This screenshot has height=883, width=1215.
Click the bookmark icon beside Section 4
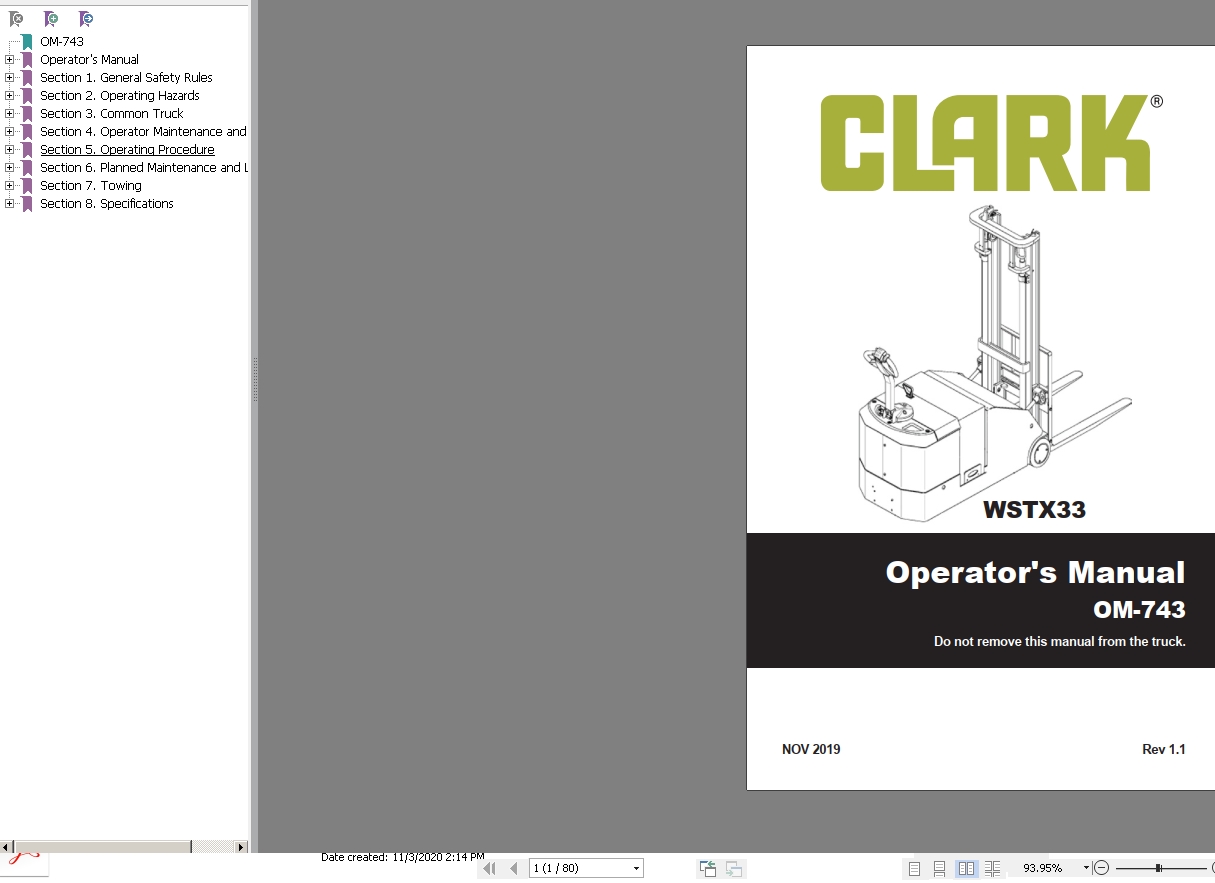tap(27, 132)
